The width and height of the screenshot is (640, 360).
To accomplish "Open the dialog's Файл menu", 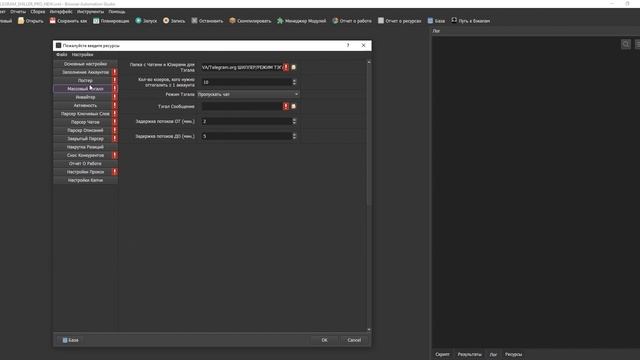I will [x=62, y=55].
